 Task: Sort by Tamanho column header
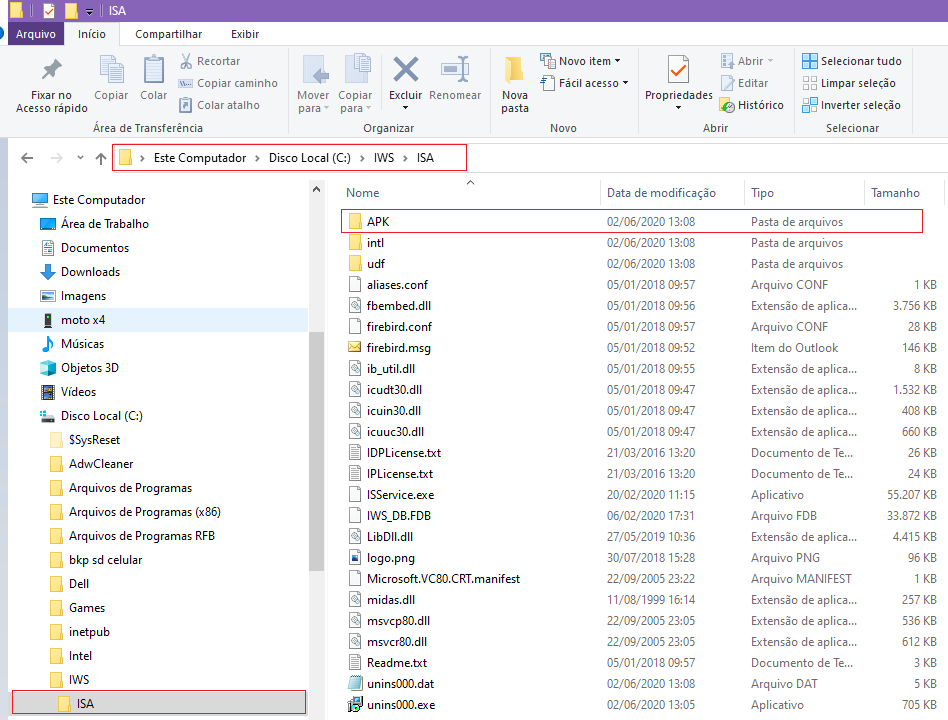tap(895, 193)
